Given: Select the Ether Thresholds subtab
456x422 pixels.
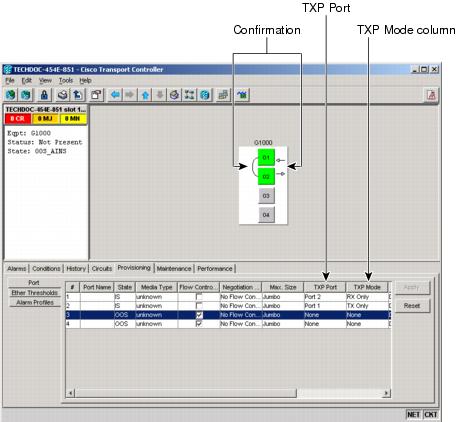Looking at the screenshot, I should pos(34,293).
